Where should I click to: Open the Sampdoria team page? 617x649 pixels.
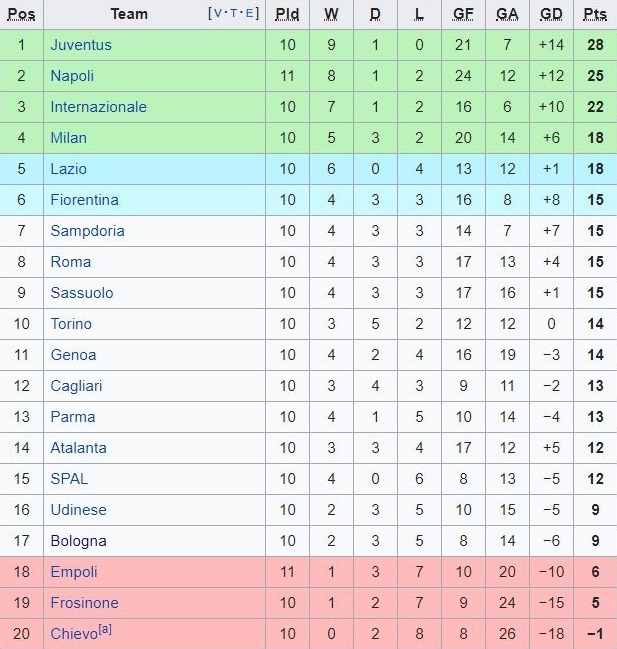[x=87, y=231]
